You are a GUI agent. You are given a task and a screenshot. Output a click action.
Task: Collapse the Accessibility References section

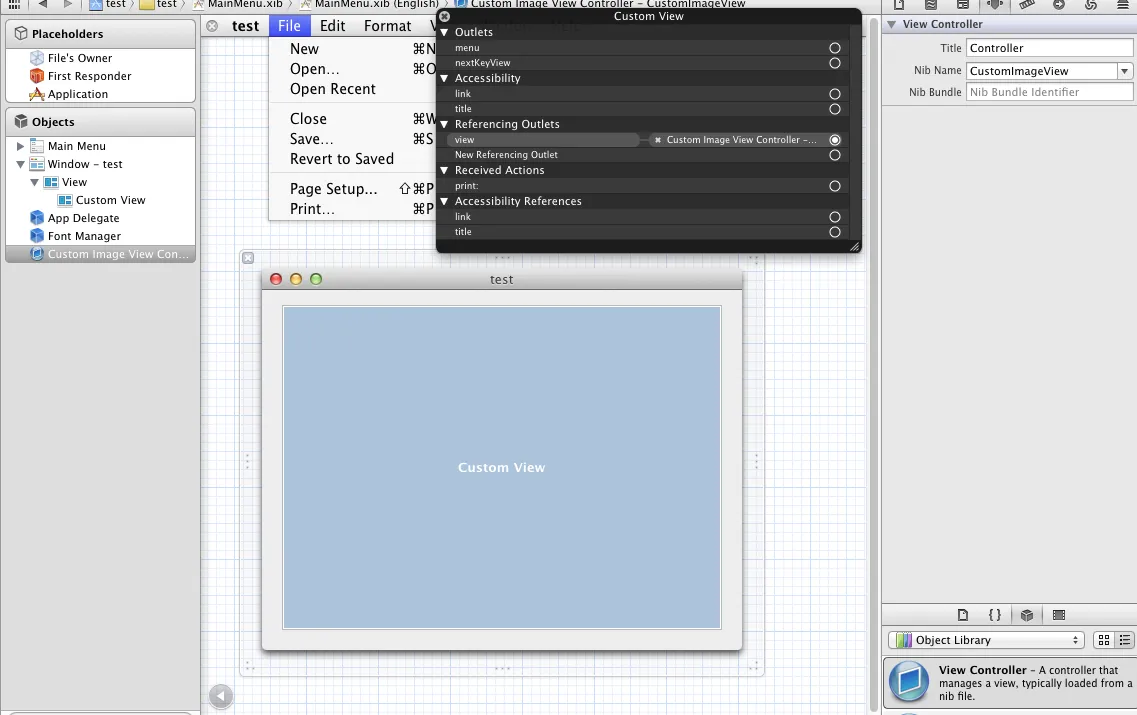click(x=445, y=202)
